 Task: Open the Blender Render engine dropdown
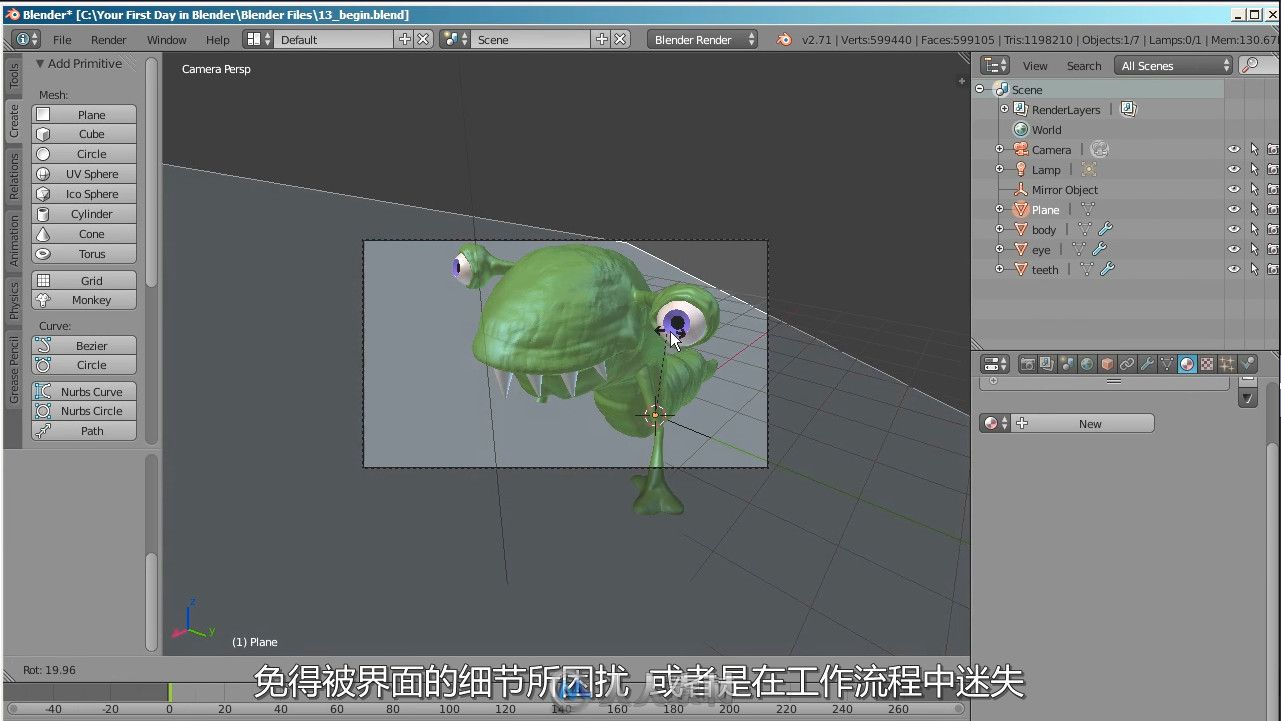coord(702,39)
